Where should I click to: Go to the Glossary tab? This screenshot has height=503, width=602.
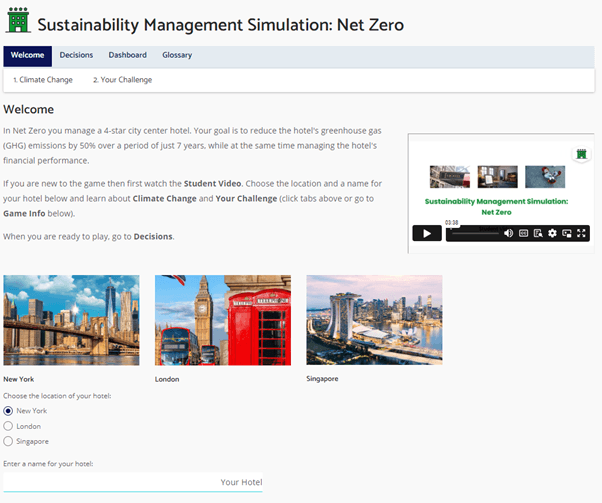tap(177, 56)
